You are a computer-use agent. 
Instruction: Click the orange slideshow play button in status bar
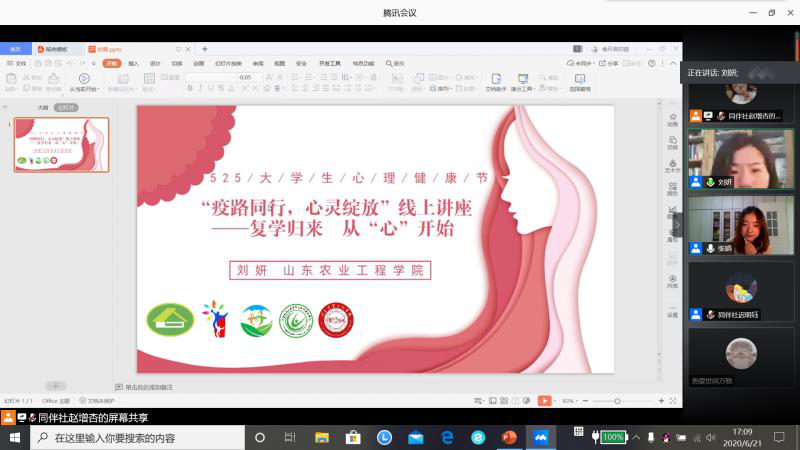545,401
